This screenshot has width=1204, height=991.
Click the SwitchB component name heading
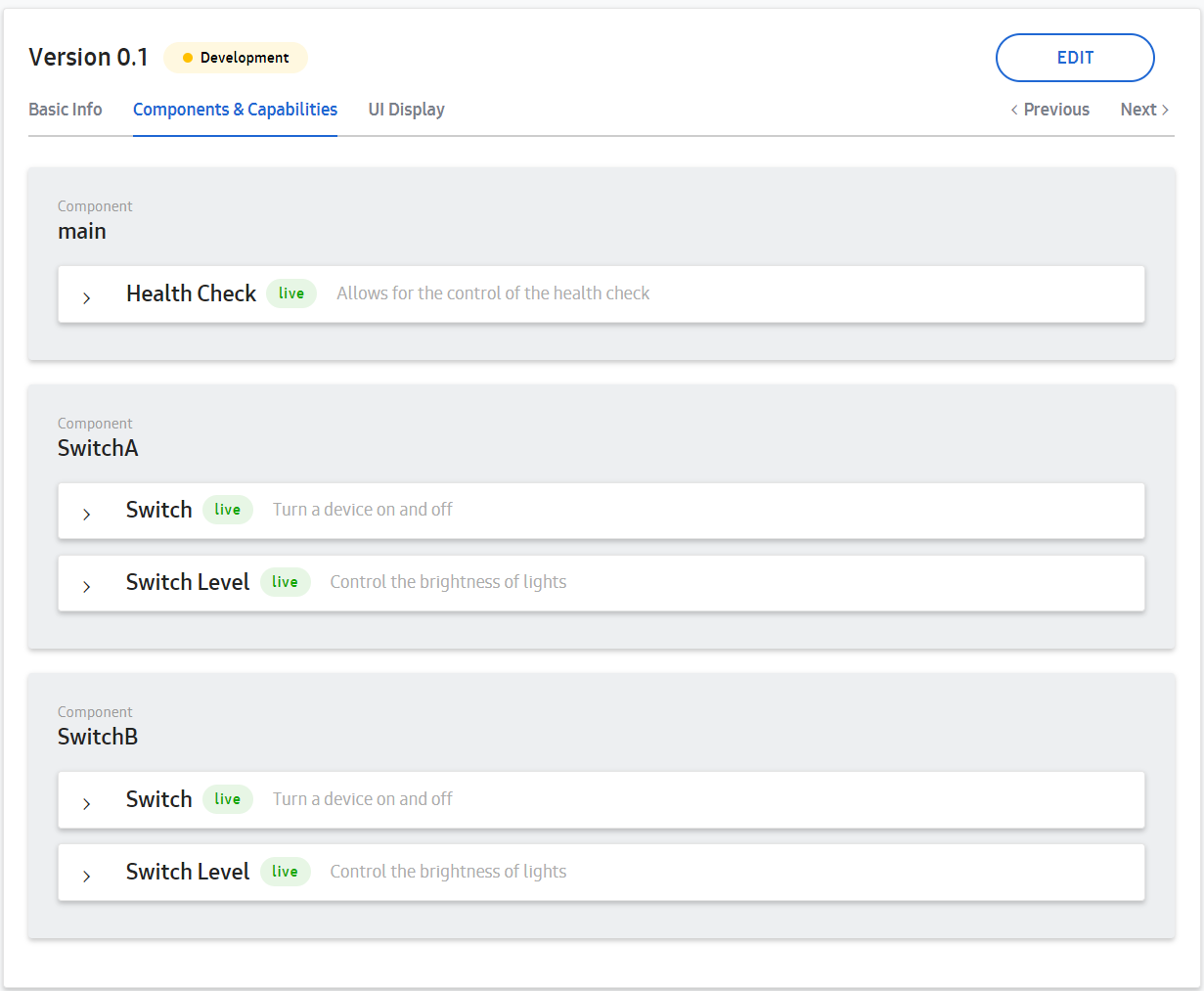tap(98, 737)
